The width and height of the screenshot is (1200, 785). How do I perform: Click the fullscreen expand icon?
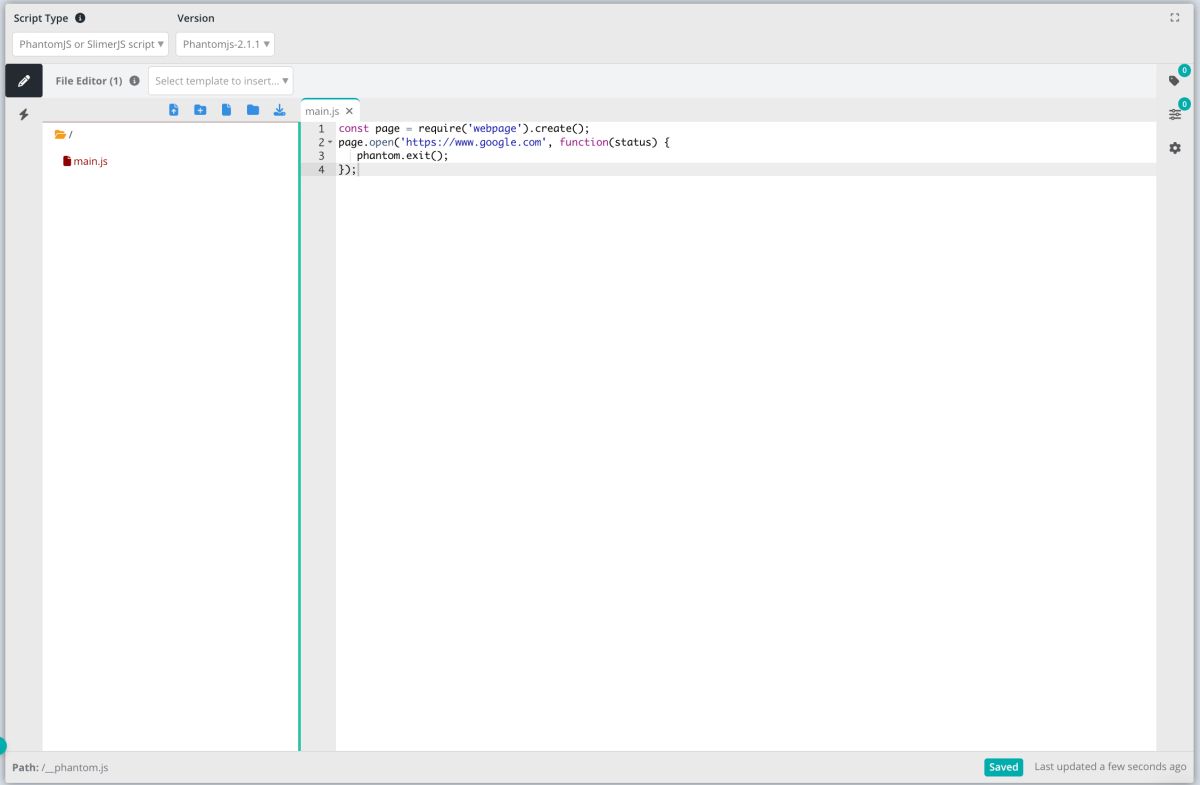coord(1175,18)
